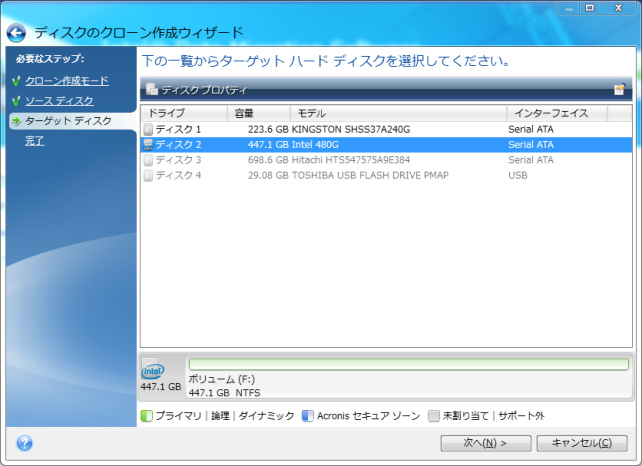Select the ディスク 3 row
Screen dimensions: 642x466
pos(386,160)
